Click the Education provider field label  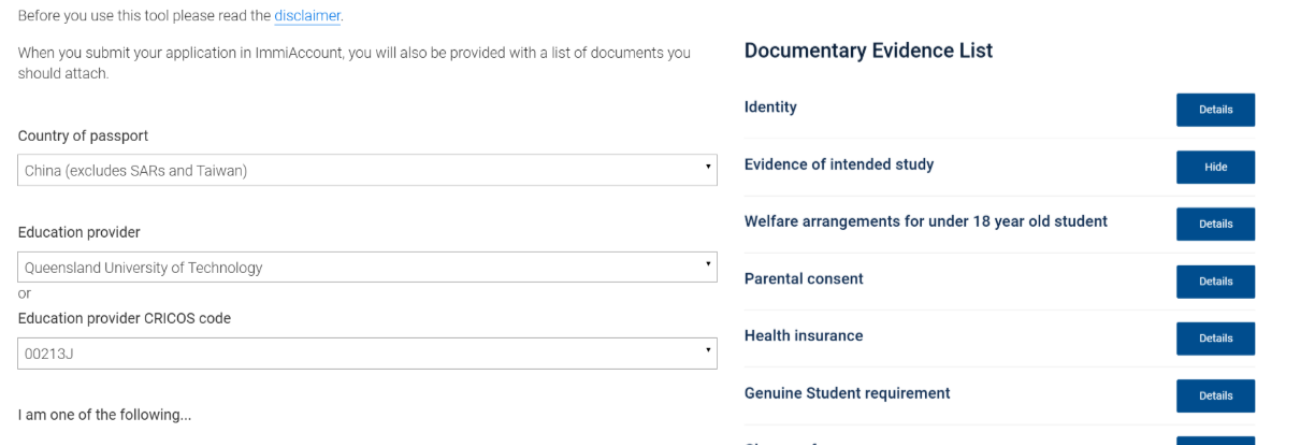(x=79, y=232)
